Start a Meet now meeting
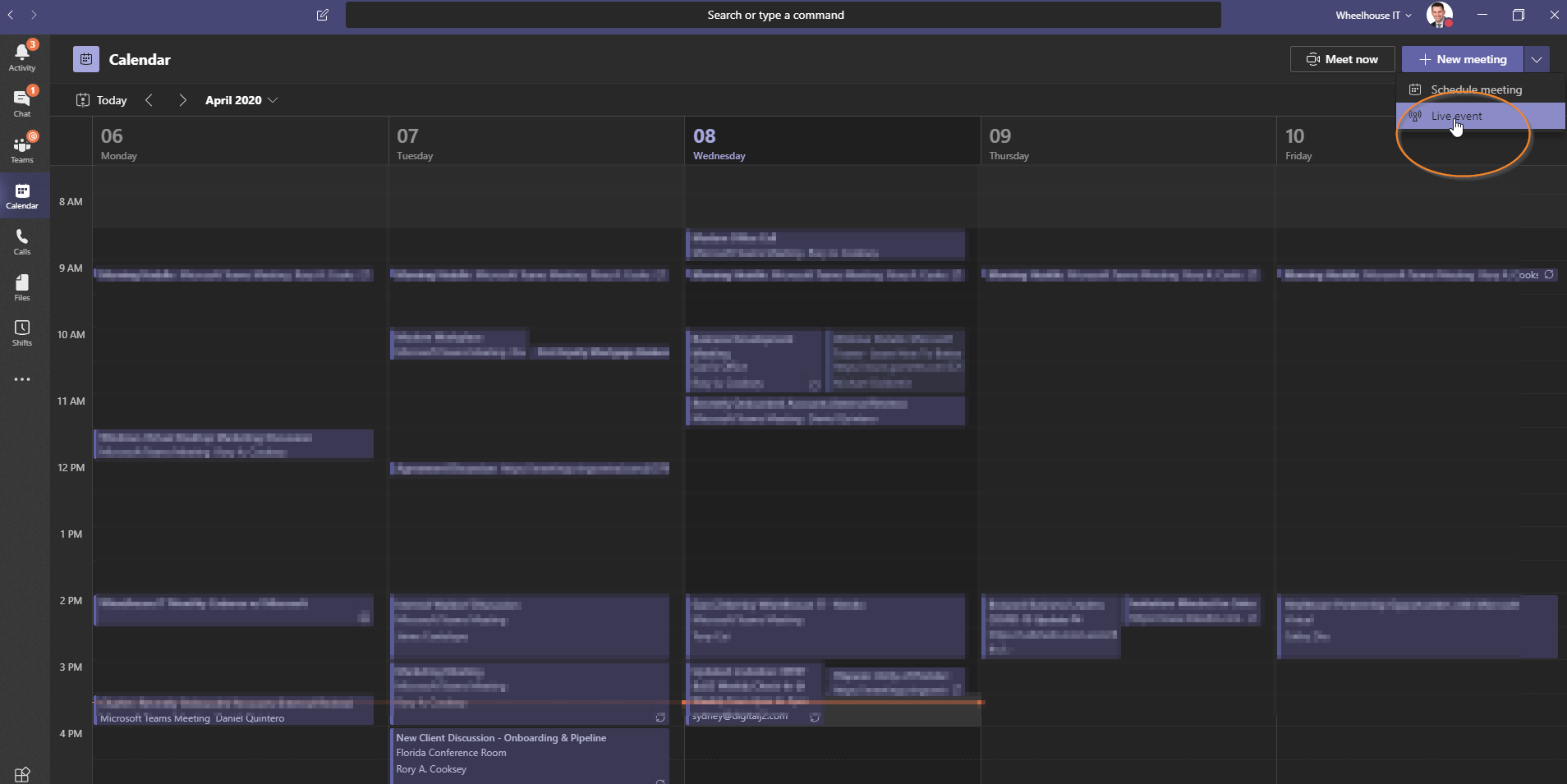 1342,59
